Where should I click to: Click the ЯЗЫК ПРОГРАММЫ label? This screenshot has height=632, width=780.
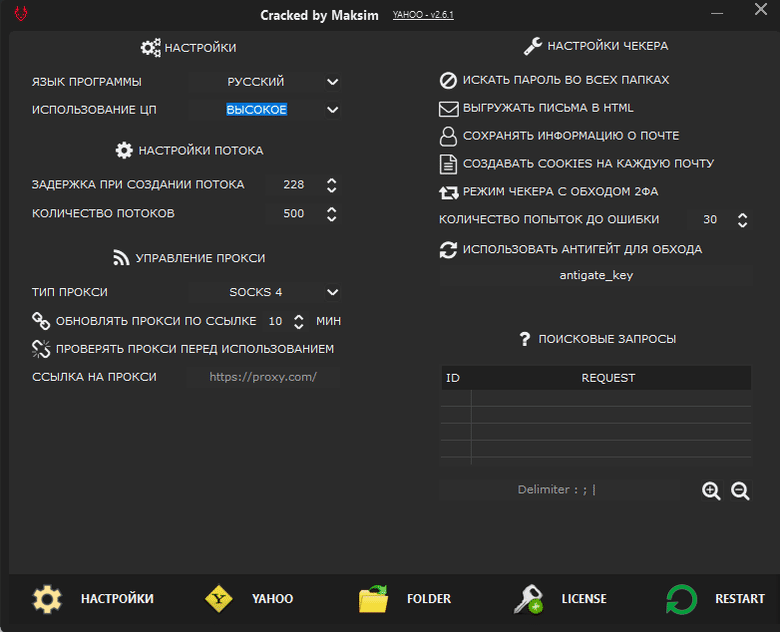pos(87,82)
